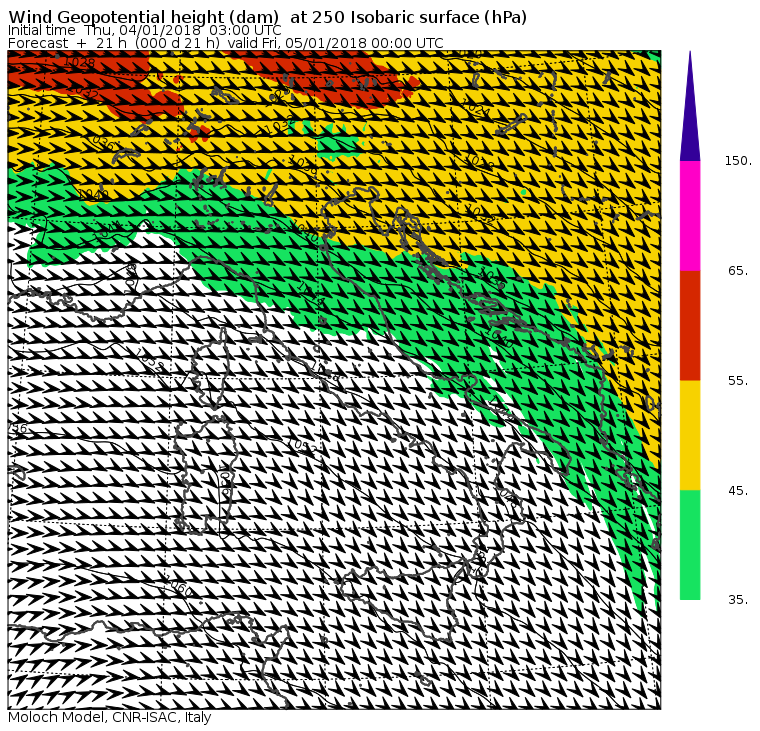Select the yellow 45–55 legend band
This screenshot has height=731, width=760.
click(x=690, y=435)
